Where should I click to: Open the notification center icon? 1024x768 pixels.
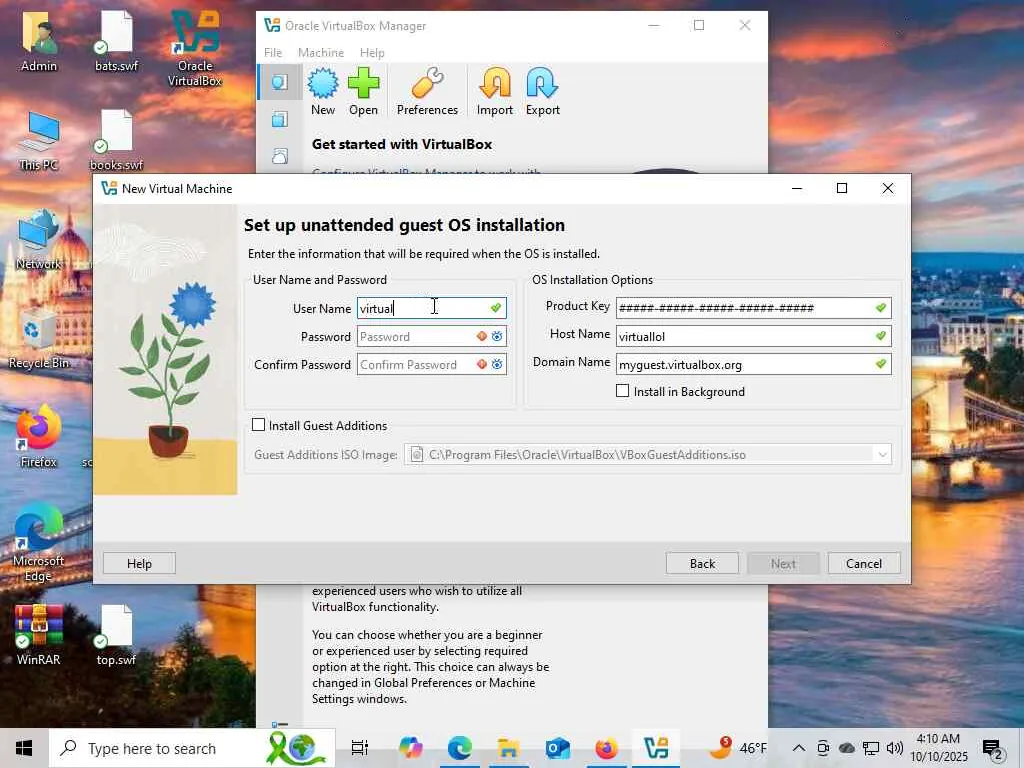coord(993,749)
